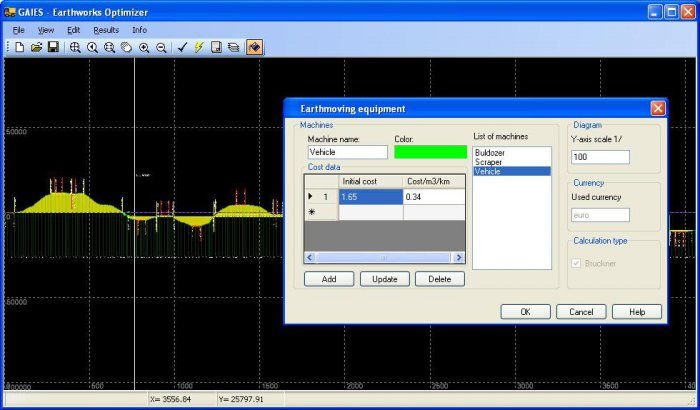Click the Y= 25797.91 status bar value
The image size is (700, 410).
coord(241,399)
